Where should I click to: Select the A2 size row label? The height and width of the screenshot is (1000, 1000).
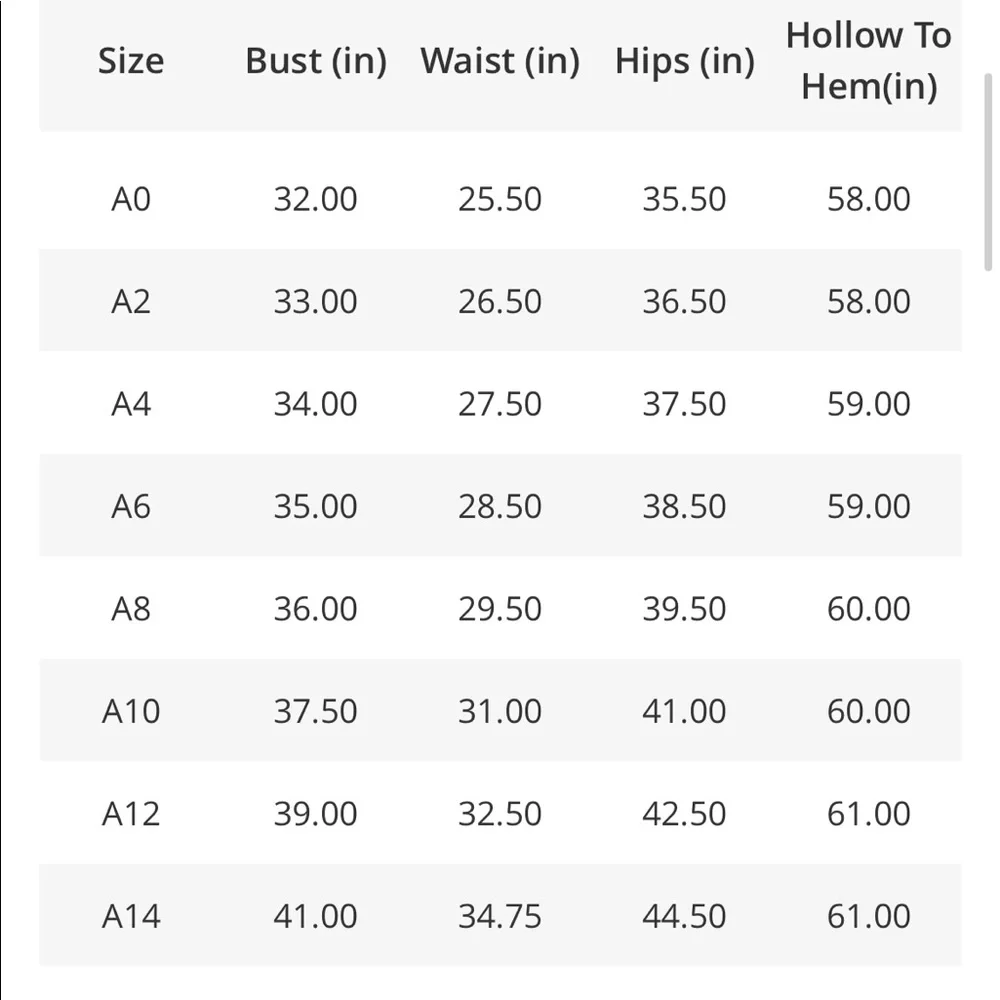tap(130, 301)
